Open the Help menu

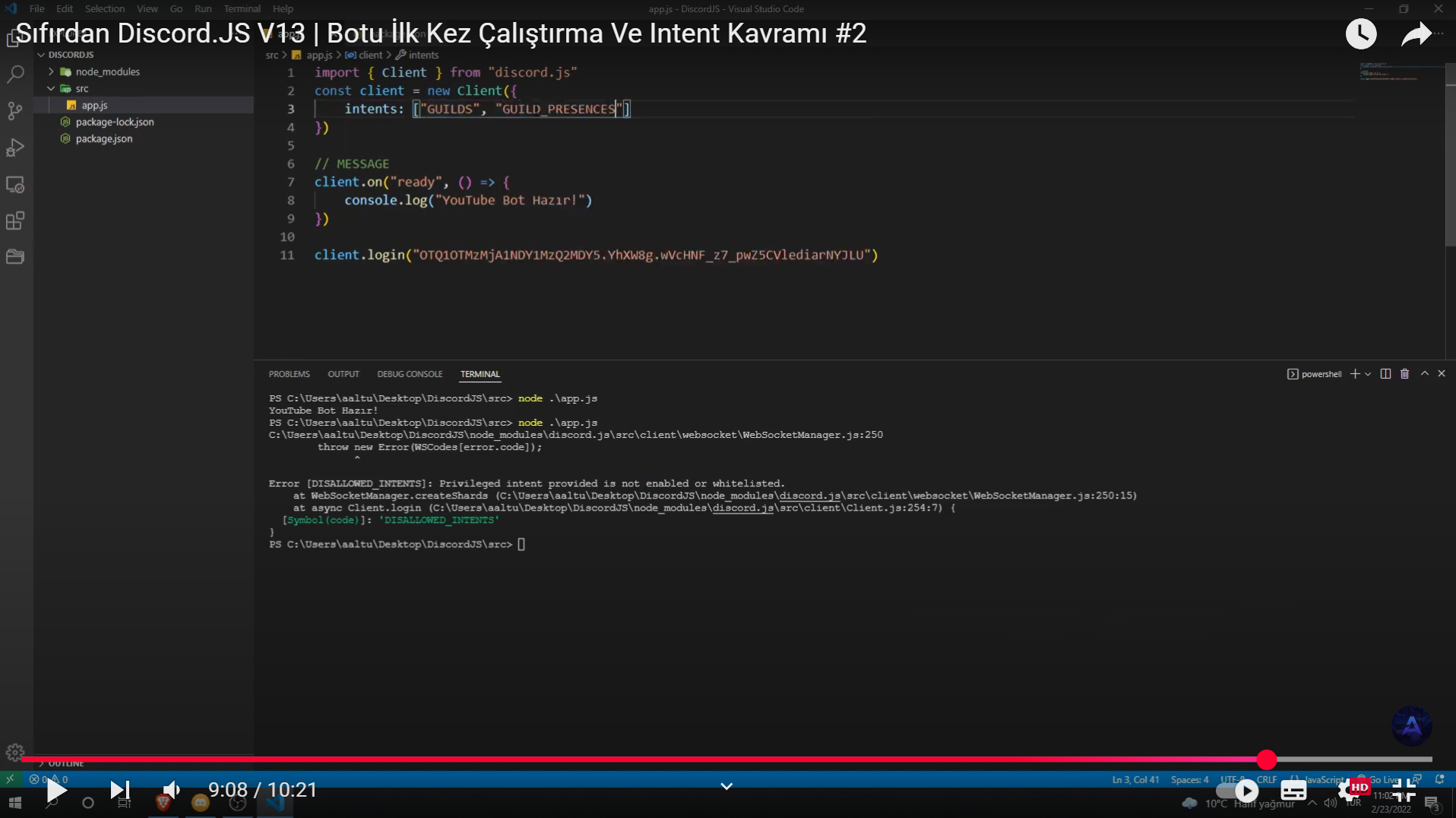tap(283, 8)
